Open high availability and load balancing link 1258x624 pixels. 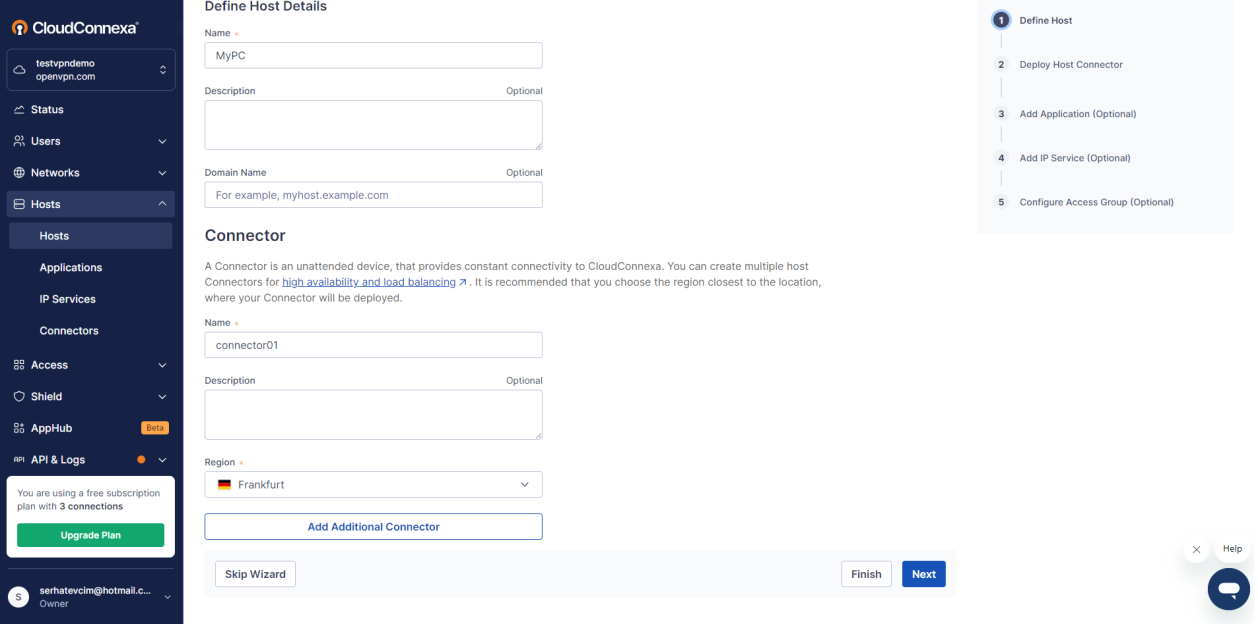pos(368,283)
